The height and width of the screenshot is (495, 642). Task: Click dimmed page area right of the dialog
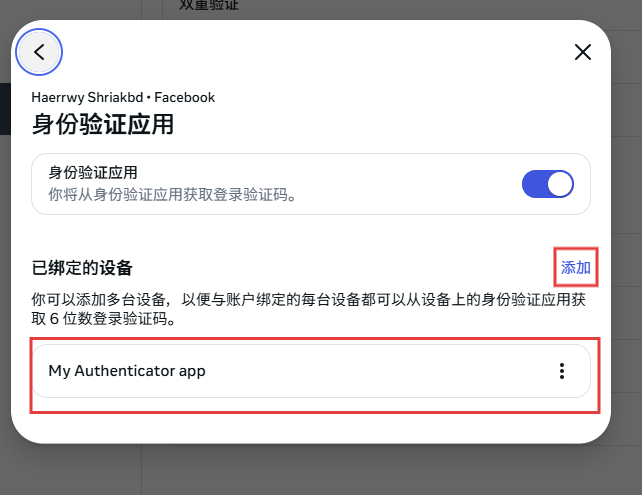click(627, 246)
